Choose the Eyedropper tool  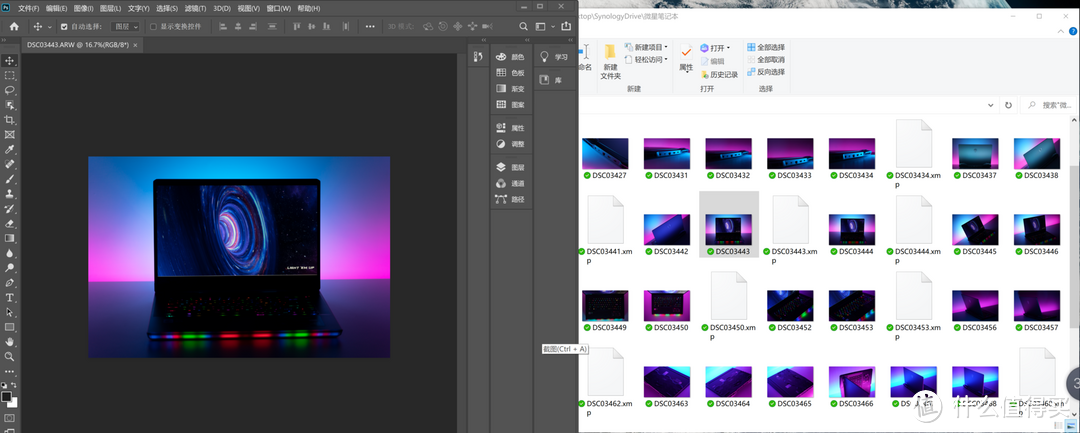click(10, 149)
